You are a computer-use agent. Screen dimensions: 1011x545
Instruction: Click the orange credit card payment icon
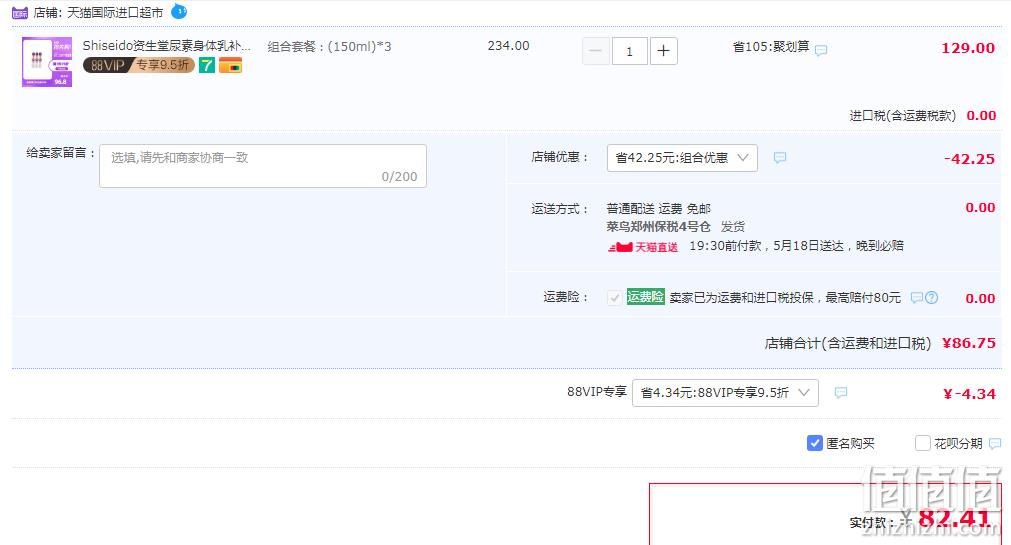tap(230, 65)
